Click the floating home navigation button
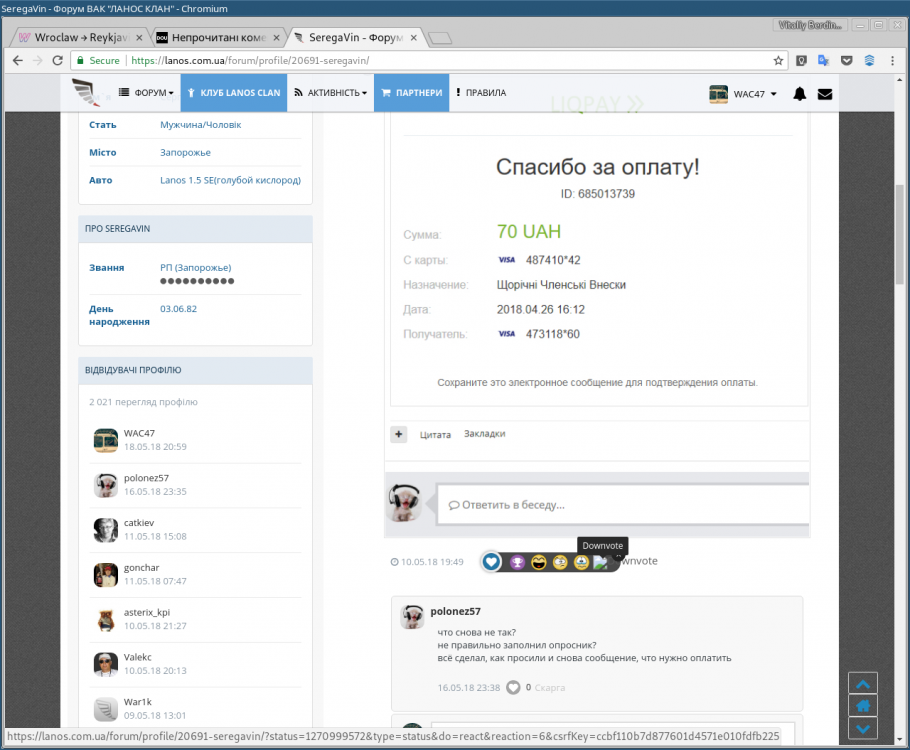910x750 pixels. 863,705
